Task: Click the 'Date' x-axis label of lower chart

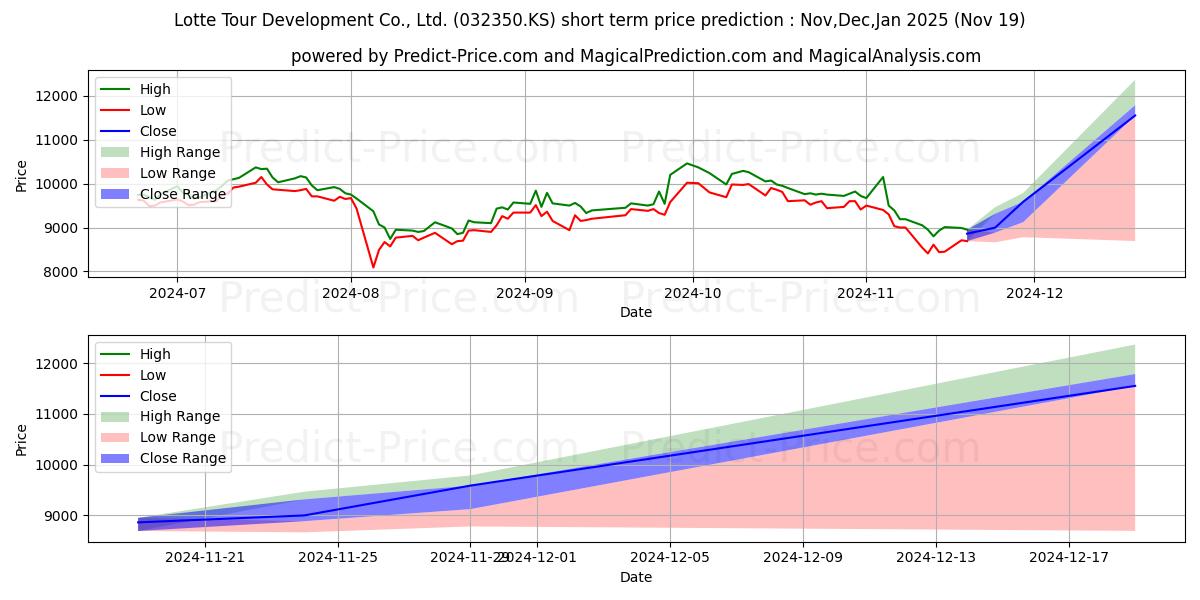Action: coord(636,577)
